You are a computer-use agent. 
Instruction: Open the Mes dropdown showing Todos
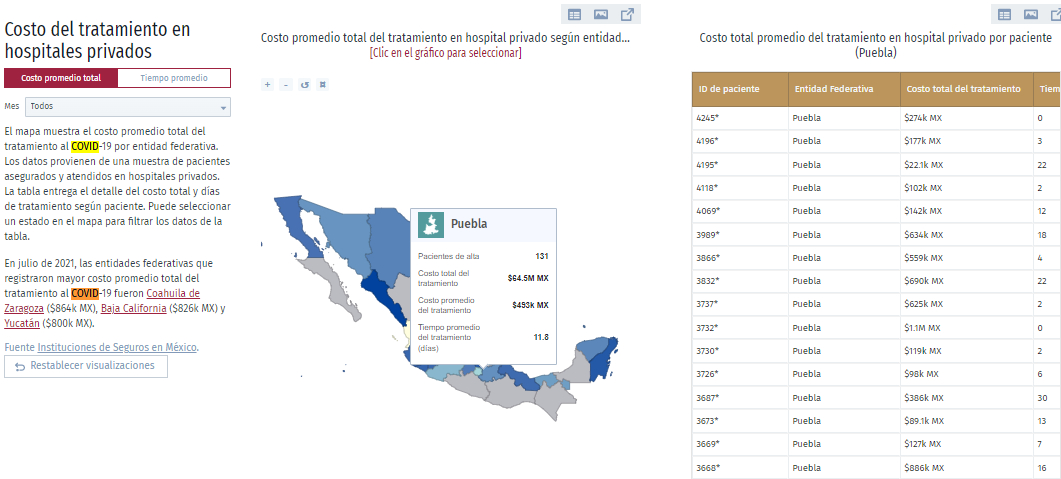pos(128,107)
